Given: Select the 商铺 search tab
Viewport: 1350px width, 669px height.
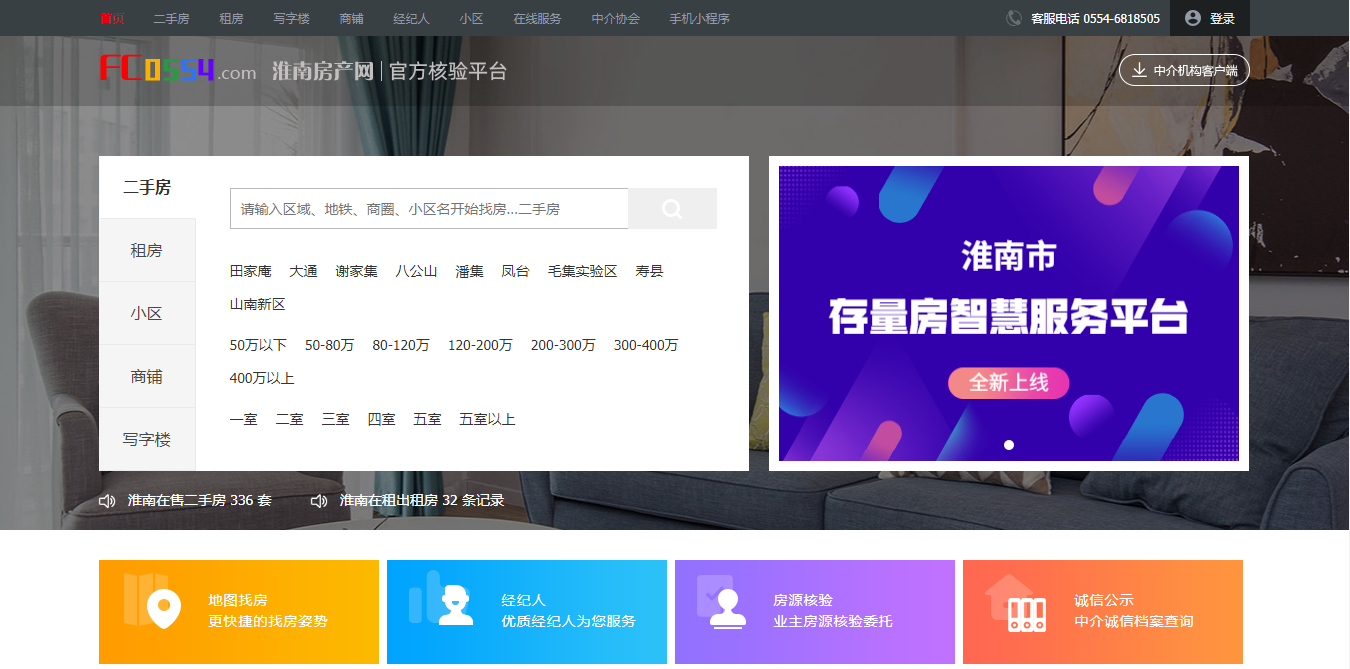Looking at the screenshot, I should click(147, 376).
